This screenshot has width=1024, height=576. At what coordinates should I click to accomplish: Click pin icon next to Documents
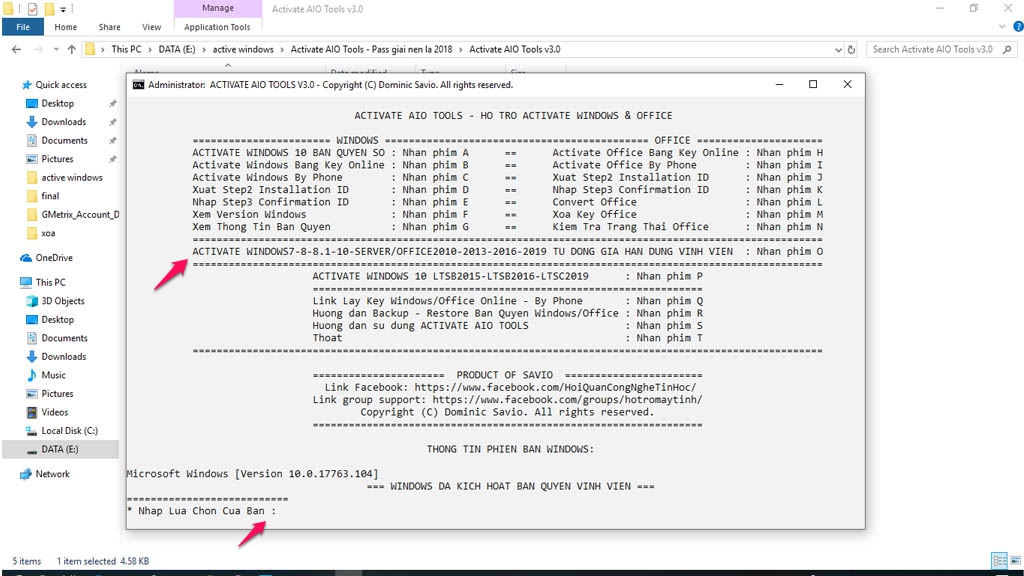point(112,140)
